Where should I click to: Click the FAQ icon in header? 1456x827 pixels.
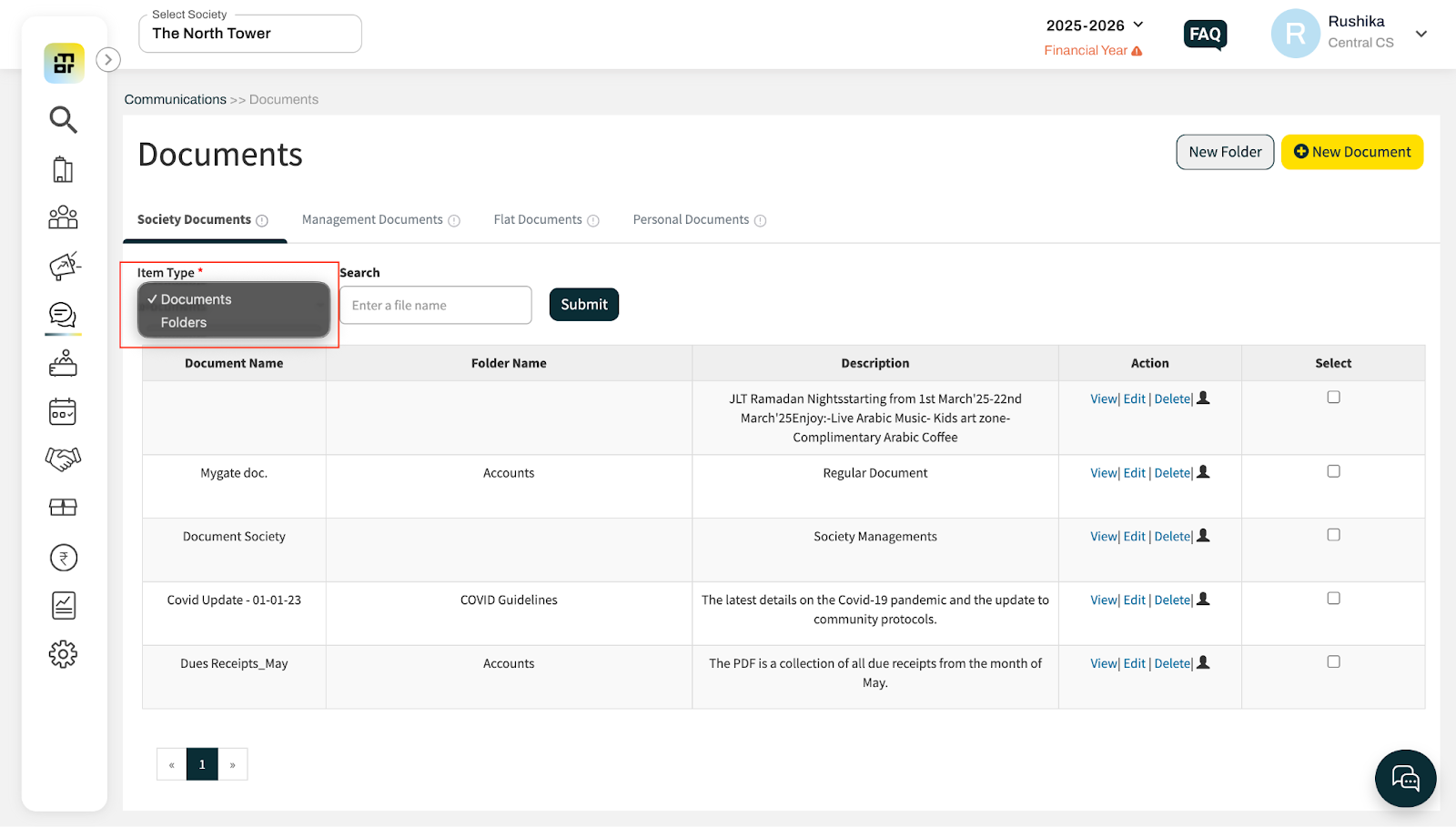pyautogui.click(x=1206, y=35)
